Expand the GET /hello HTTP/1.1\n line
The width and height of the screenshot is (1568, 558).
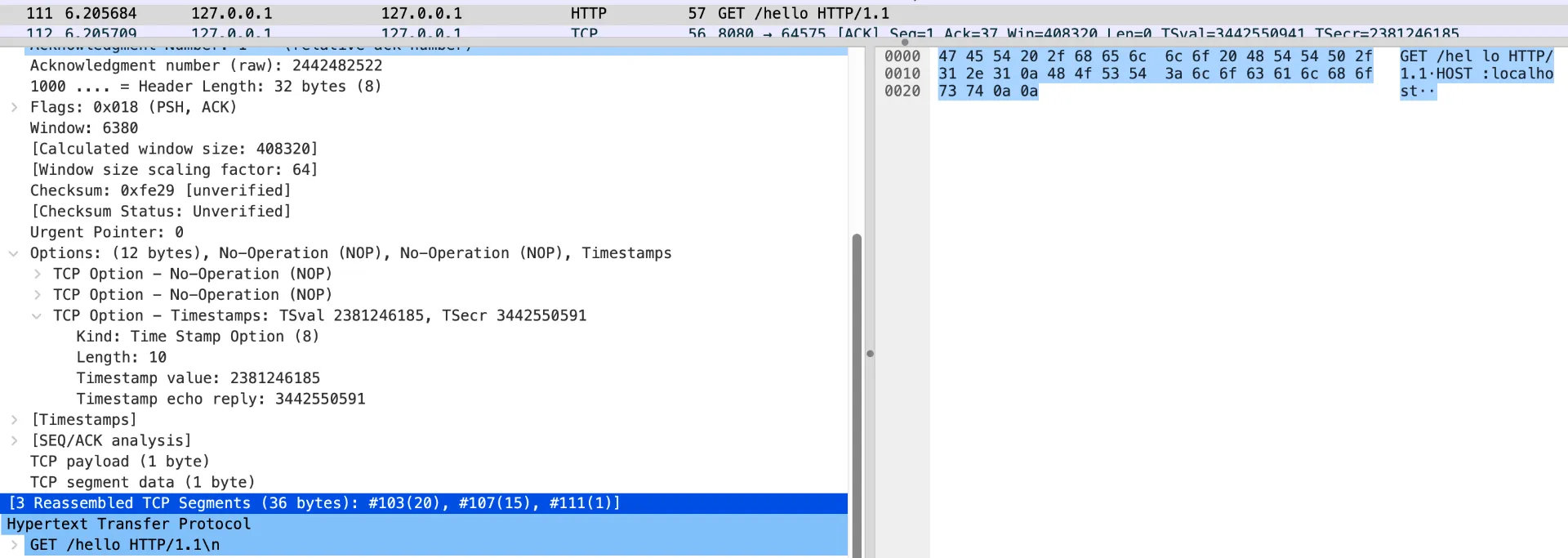click(x=14, y=545)
